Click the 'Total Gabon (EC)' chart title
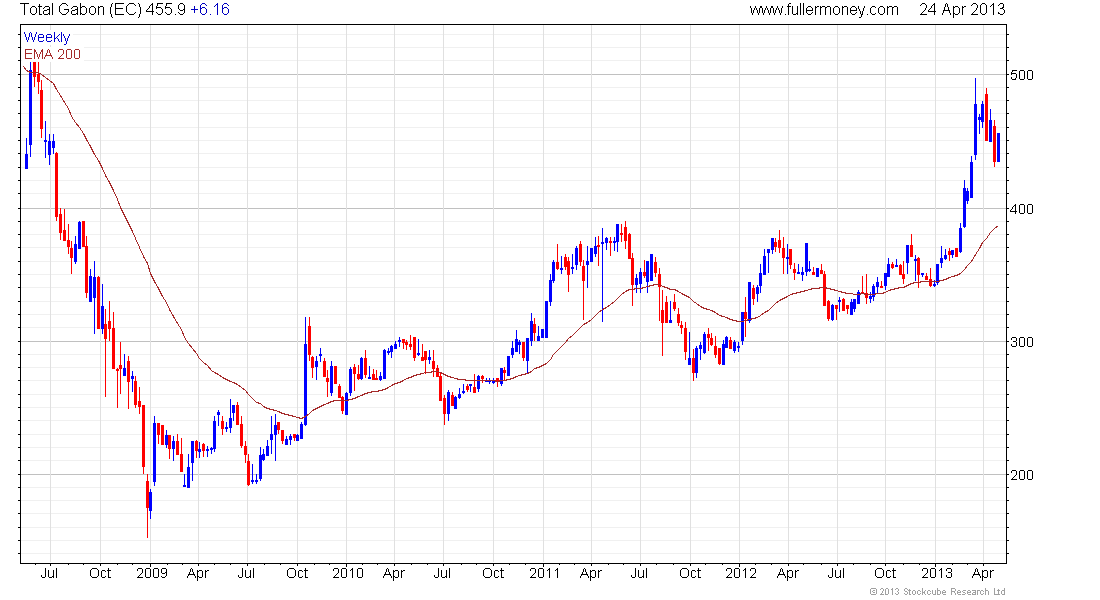The height and width of the screenshot is (600, 1100). pyautogui.click(x=81, y=10)
